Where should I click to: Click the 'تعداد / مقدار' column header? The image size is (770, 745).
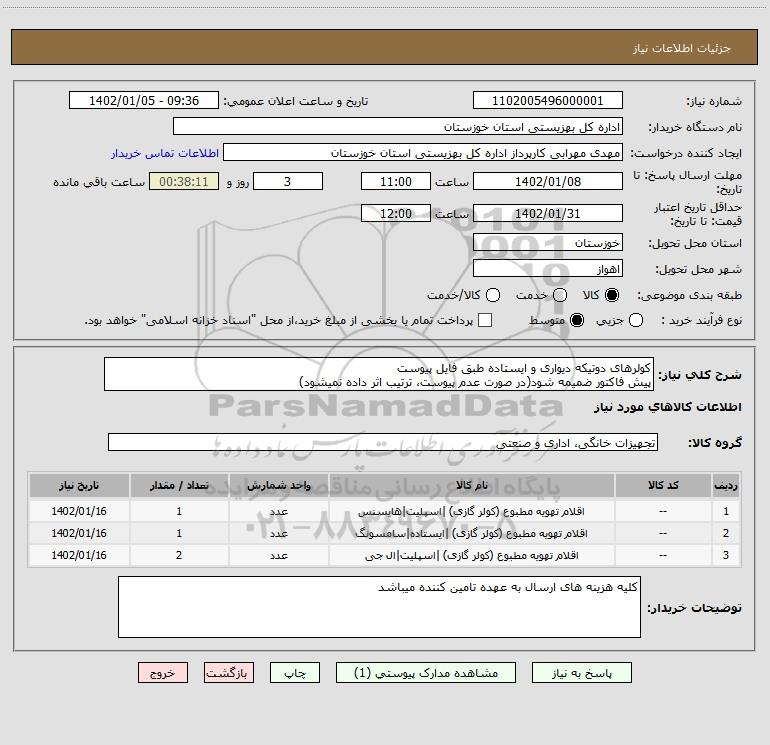click(x=179, y=486)
